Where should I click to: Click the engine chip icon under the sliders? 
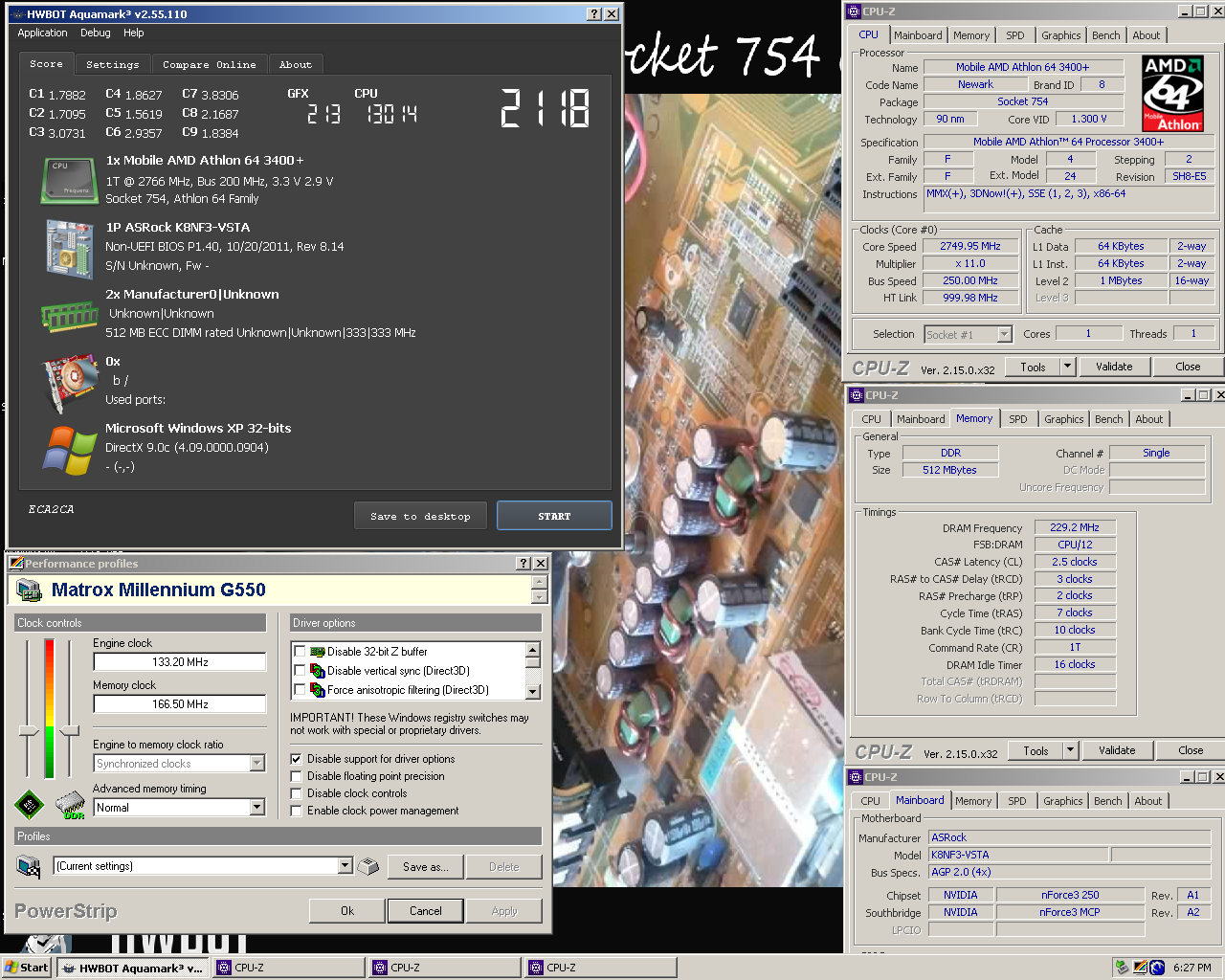(x=30, y=806)
